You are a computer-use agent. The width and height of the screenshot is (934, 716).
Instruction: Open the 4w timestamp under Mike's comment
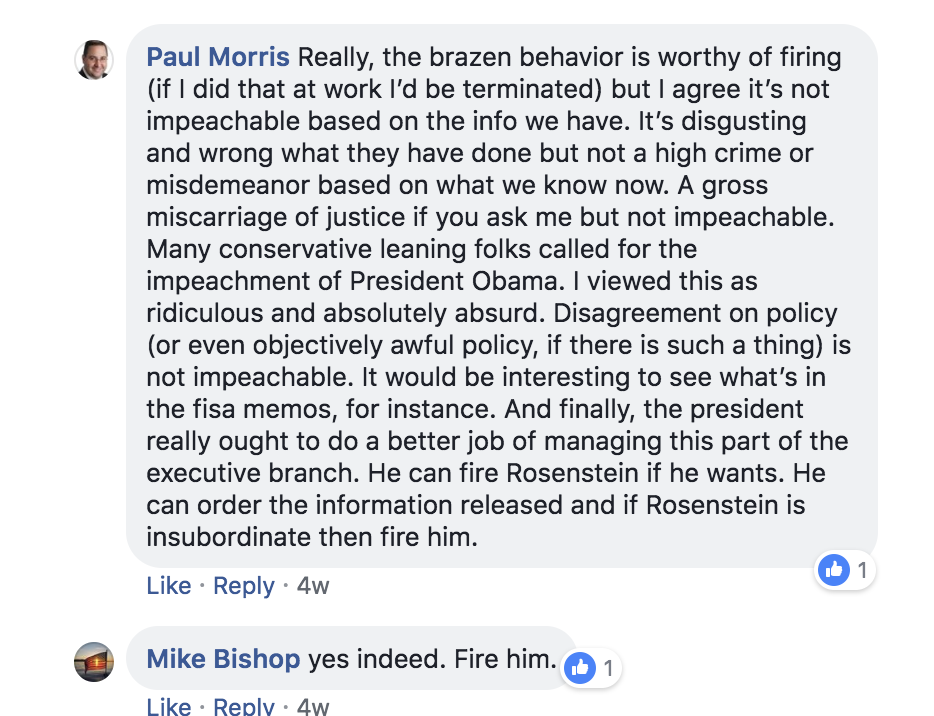[313, 706]
